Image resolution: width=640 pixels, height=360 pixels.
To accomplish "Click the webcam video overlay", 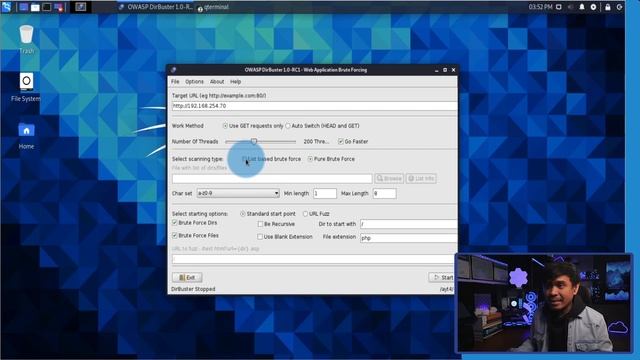I will [544, 302].
